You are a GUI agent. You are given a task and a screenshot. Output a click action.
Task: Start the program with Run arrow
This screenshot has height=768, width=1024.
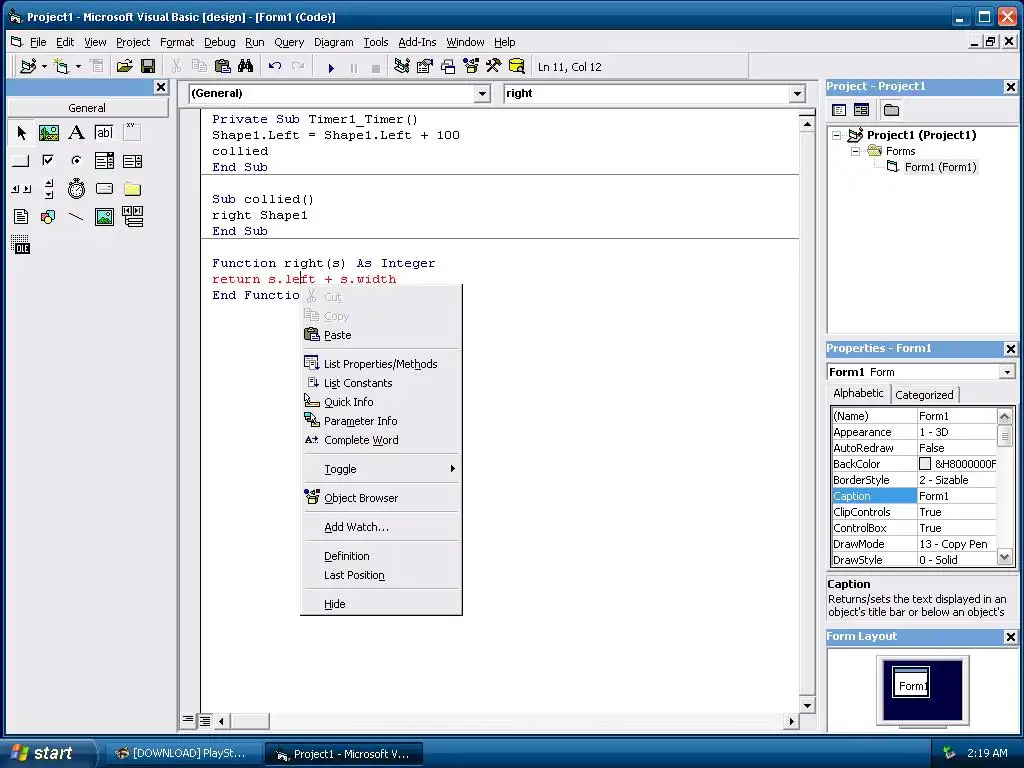point(331,67)
